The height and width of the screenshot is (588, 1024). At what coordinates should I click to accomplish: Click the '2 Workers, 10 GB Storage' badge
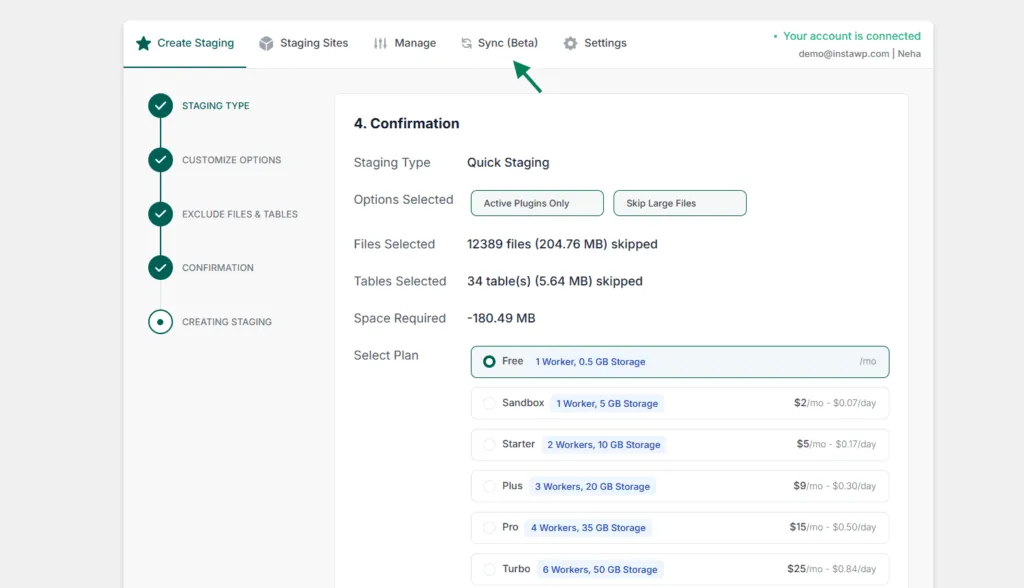[x=603, y=445]
